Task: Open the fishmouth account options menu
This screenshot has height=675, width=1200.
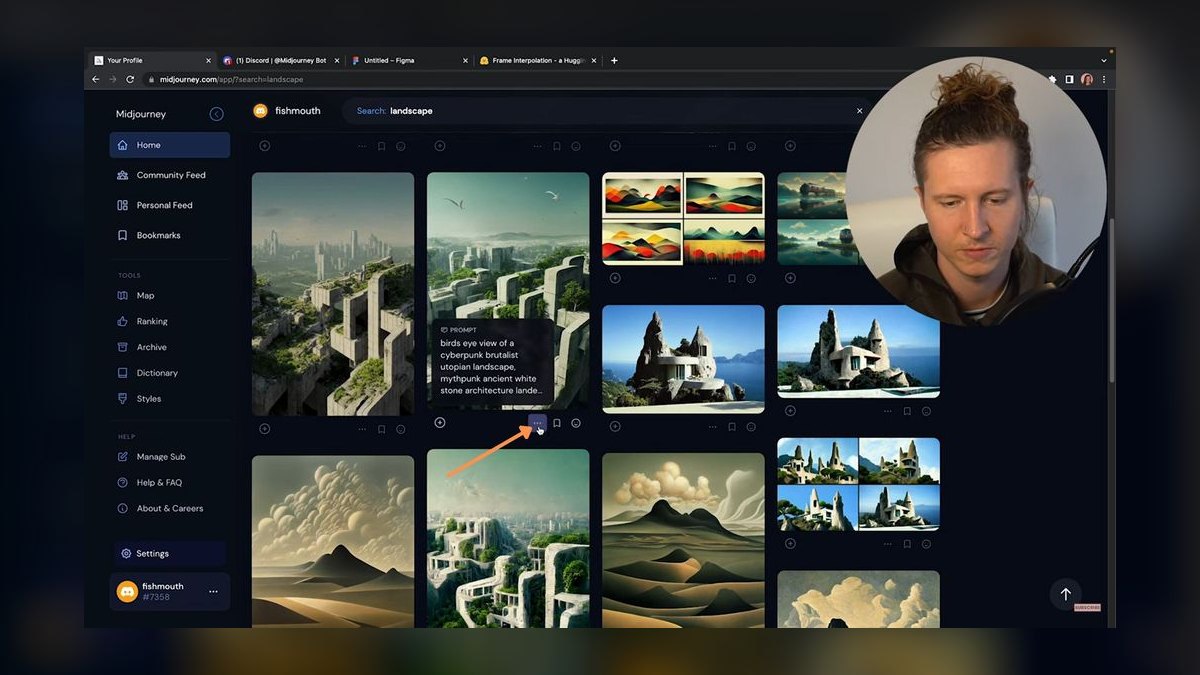Action: 213,592
